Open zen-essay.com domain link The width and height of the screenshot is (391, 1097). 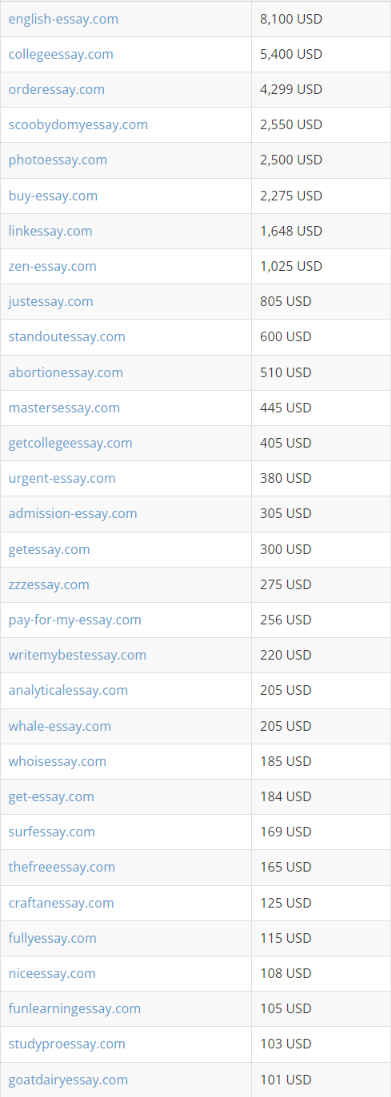tap(52, 266)
